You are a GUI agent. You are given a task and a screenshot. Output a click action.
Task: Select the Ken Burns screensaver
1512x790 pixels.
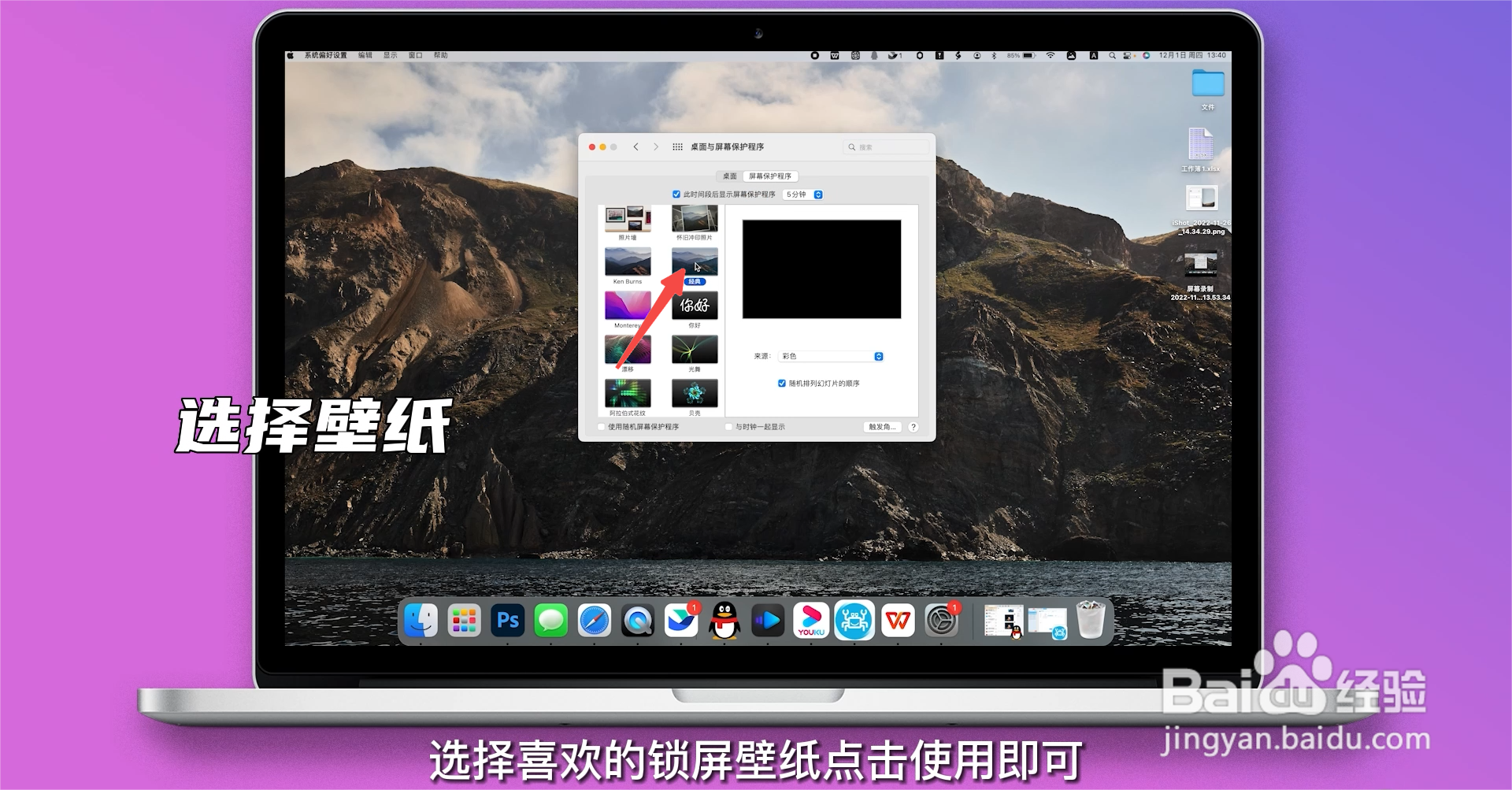point(628,261)
